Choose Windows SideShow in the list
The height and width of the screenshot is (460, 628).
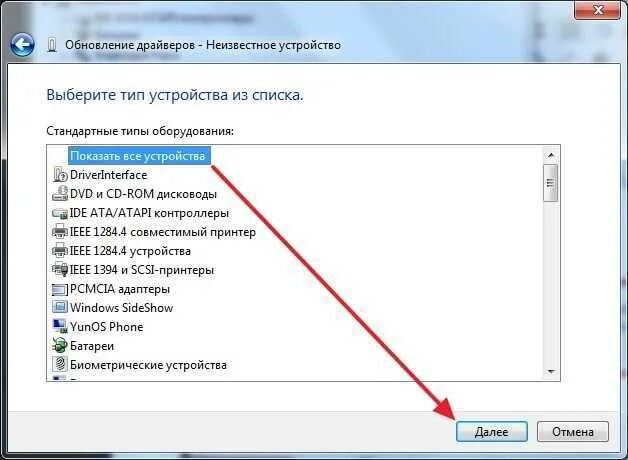coord(121,307)
